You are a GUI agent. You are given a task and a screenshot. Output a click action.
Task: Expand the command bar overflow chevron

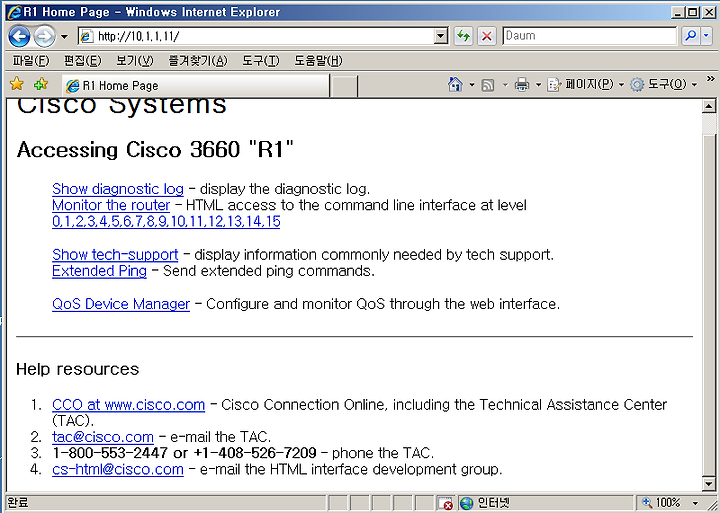click(x=710, y=78)
